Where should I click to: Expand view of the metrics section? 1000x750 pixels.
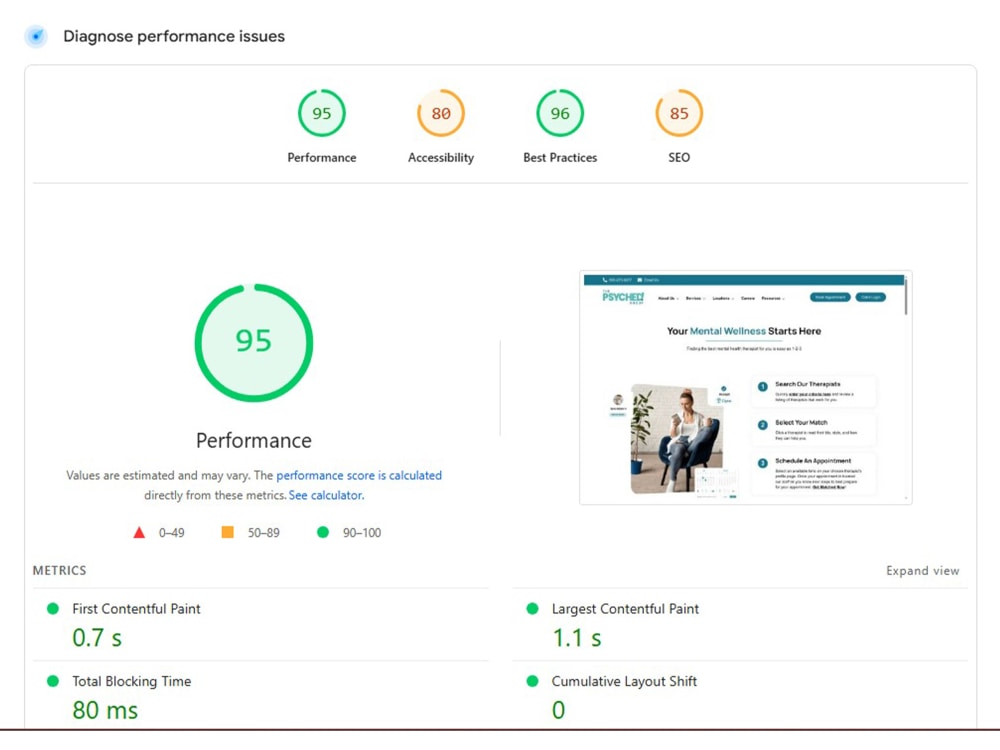(x=922, y=571)
